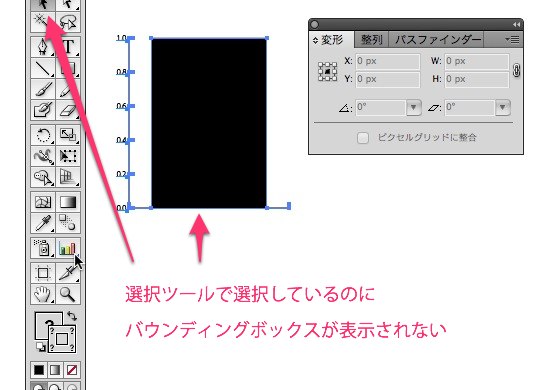Select the Rotate tool

coord(43,135)
